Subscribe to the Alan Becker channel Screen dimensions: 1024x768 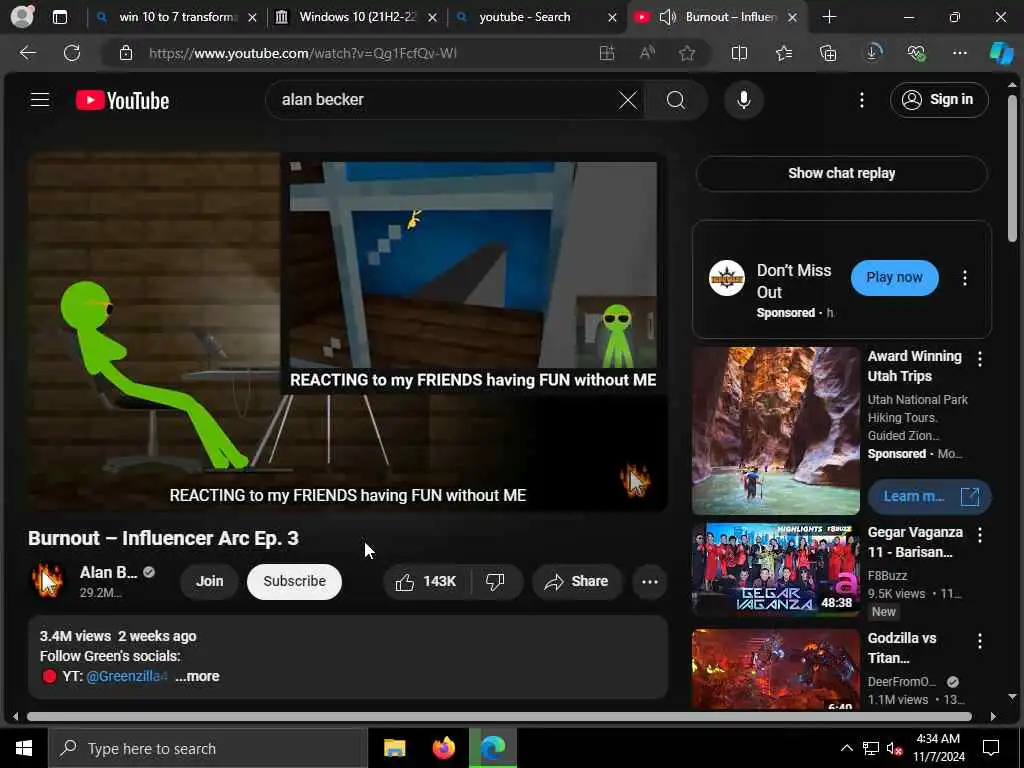tap(295, 581)
